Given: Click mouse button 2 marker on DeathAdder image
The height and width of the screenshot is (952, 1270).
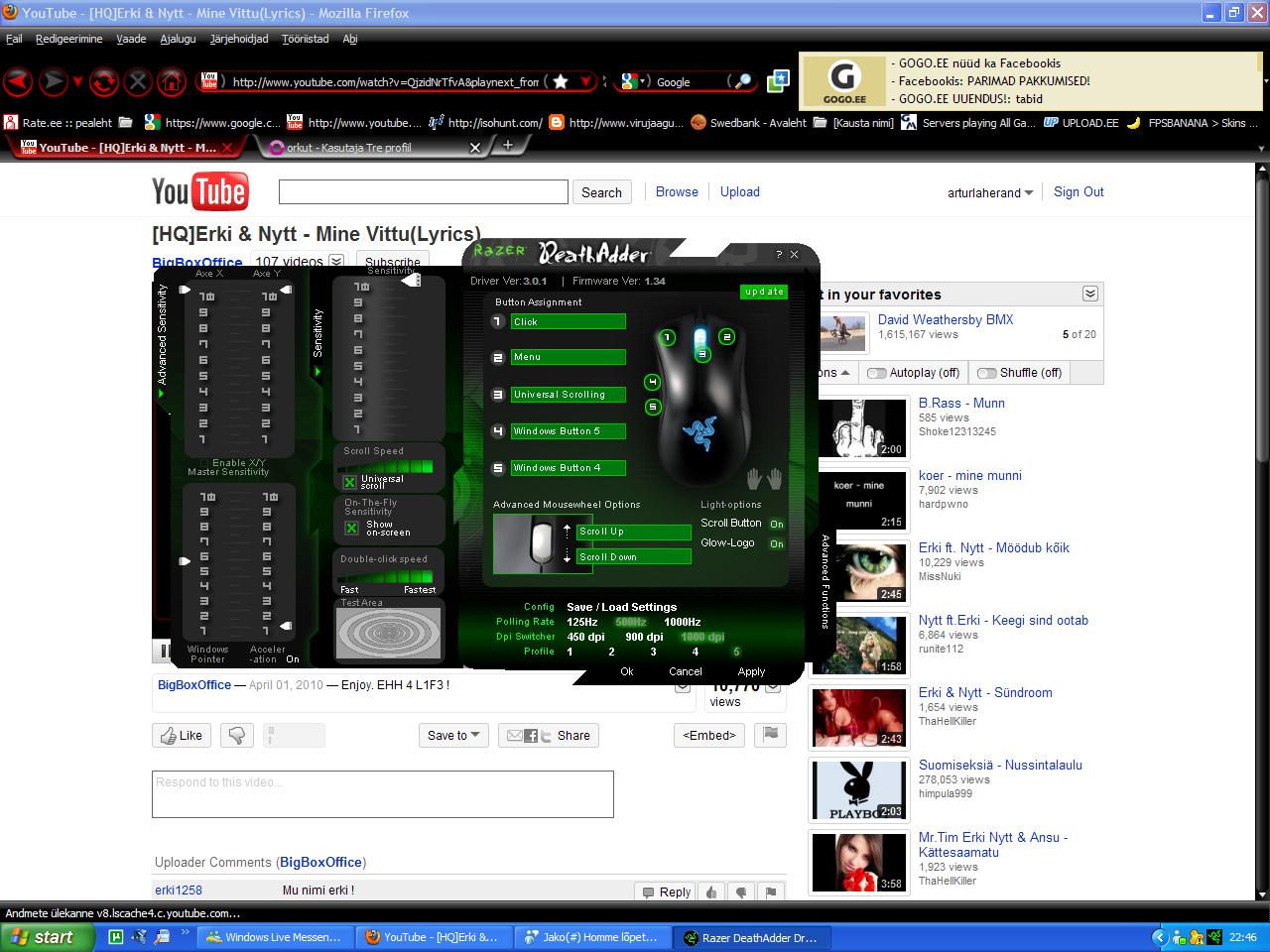Looking at the screenshot, I should [727, 337].
